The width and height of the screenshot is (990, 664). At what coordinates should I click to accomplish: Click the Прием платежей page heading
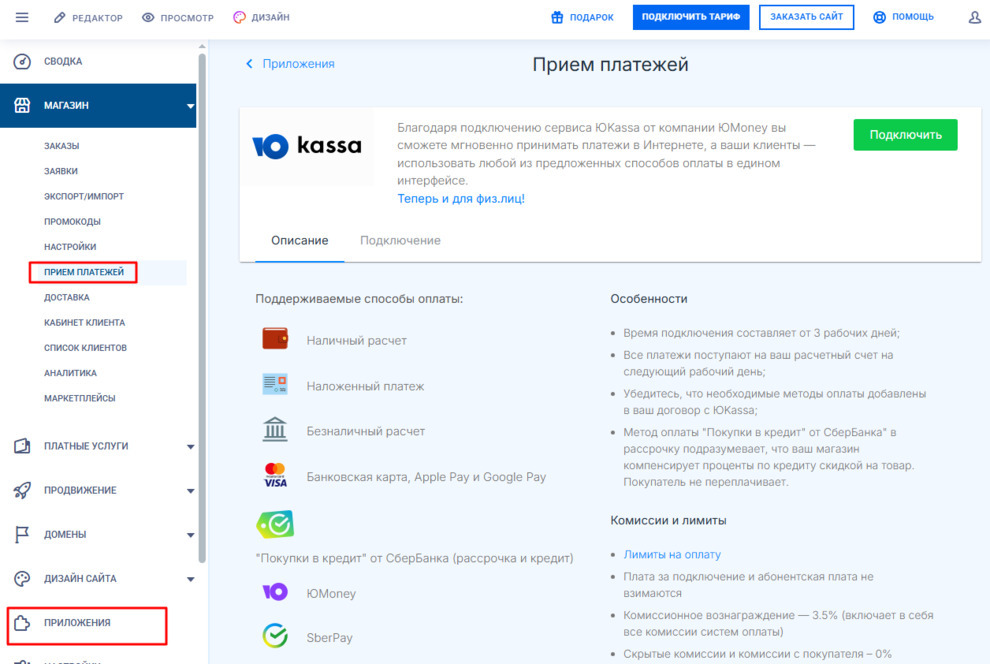610,64
